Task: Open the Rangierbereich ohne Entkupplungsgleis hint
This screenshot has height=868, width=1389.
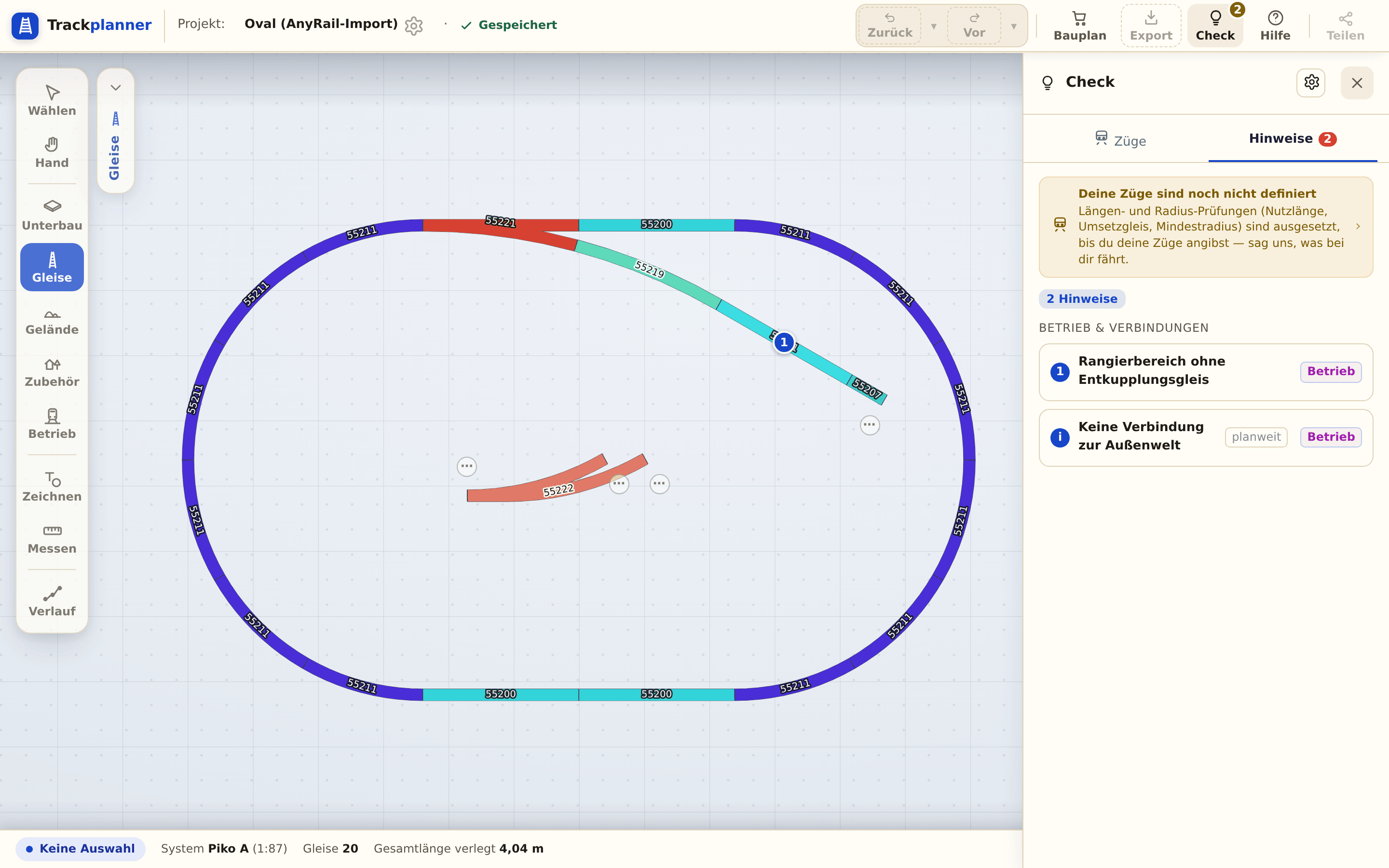Action: point(1206,372)
